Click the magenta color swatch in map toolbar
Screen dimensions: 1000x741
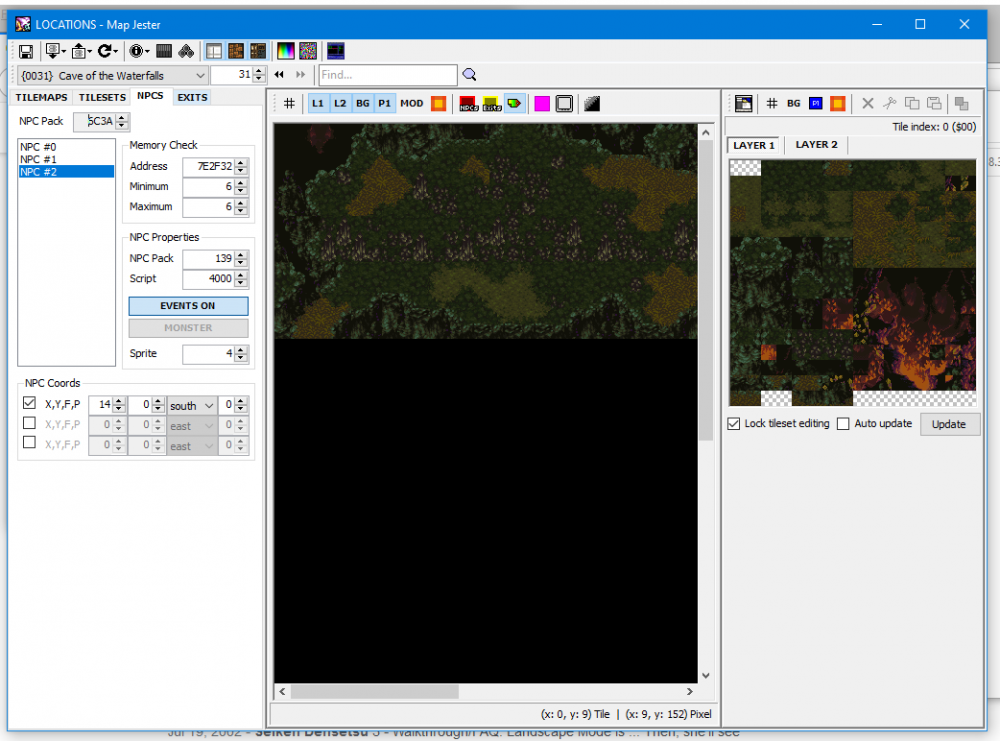541,103
